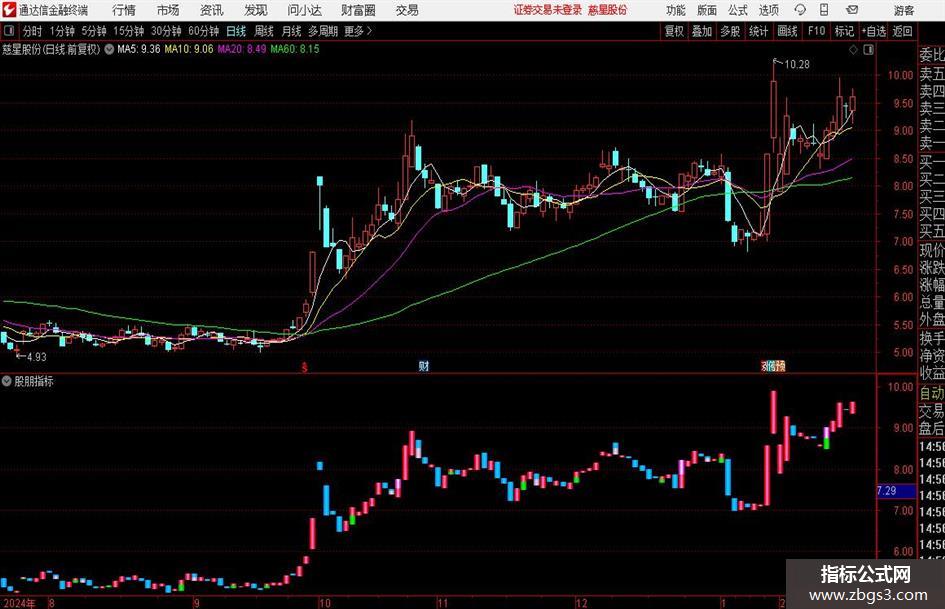
Task: Click the 通达信 red logo icon
Action: point(9,10)
